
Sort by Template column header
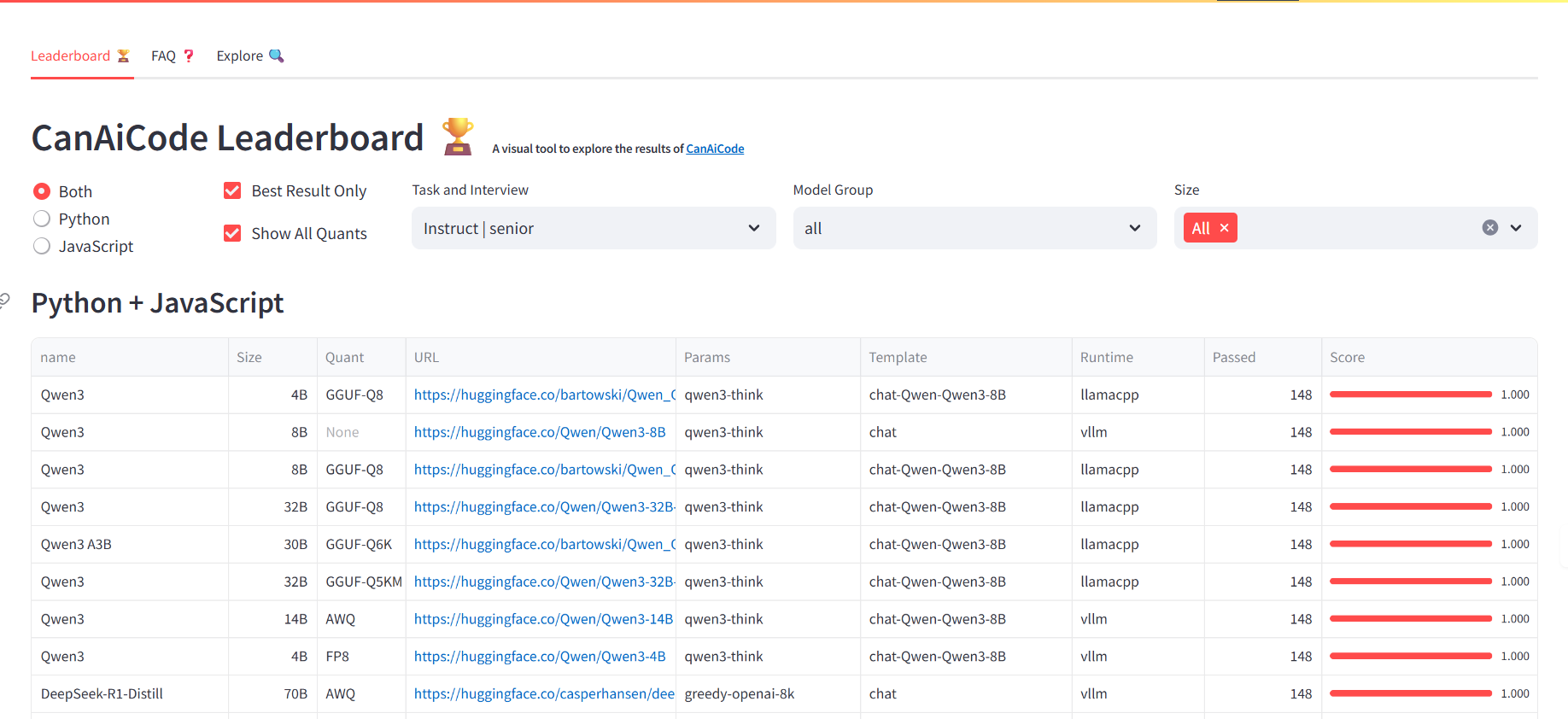[x=966, y=357]
